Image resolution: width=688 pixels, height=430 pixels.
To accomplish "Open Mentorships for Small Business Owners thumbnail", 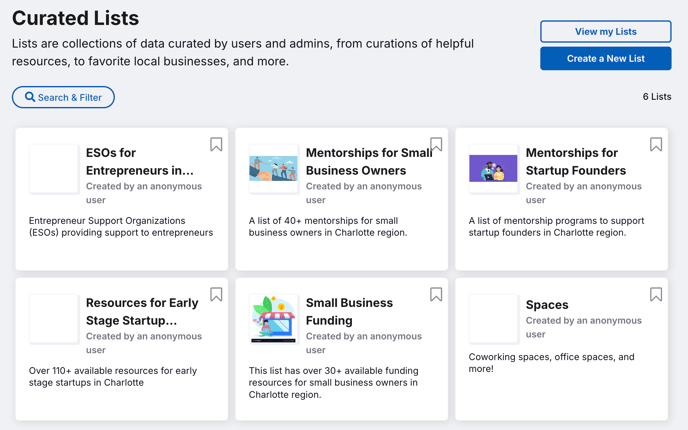I will click(273, 169).
